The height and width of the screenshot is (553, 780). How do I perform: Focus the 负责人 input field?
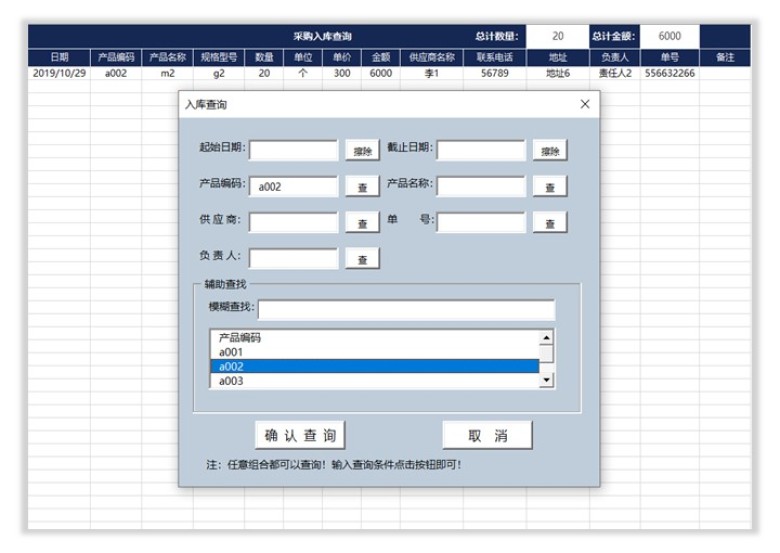(293, 259)
